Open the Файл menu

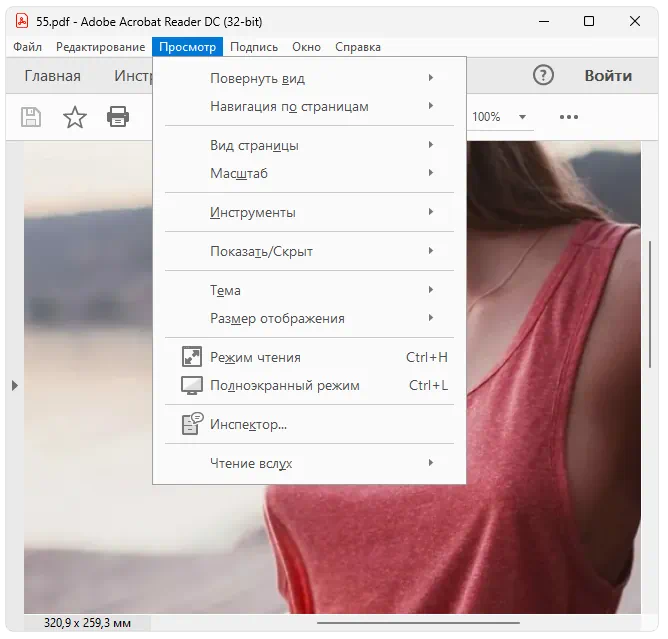28,46
